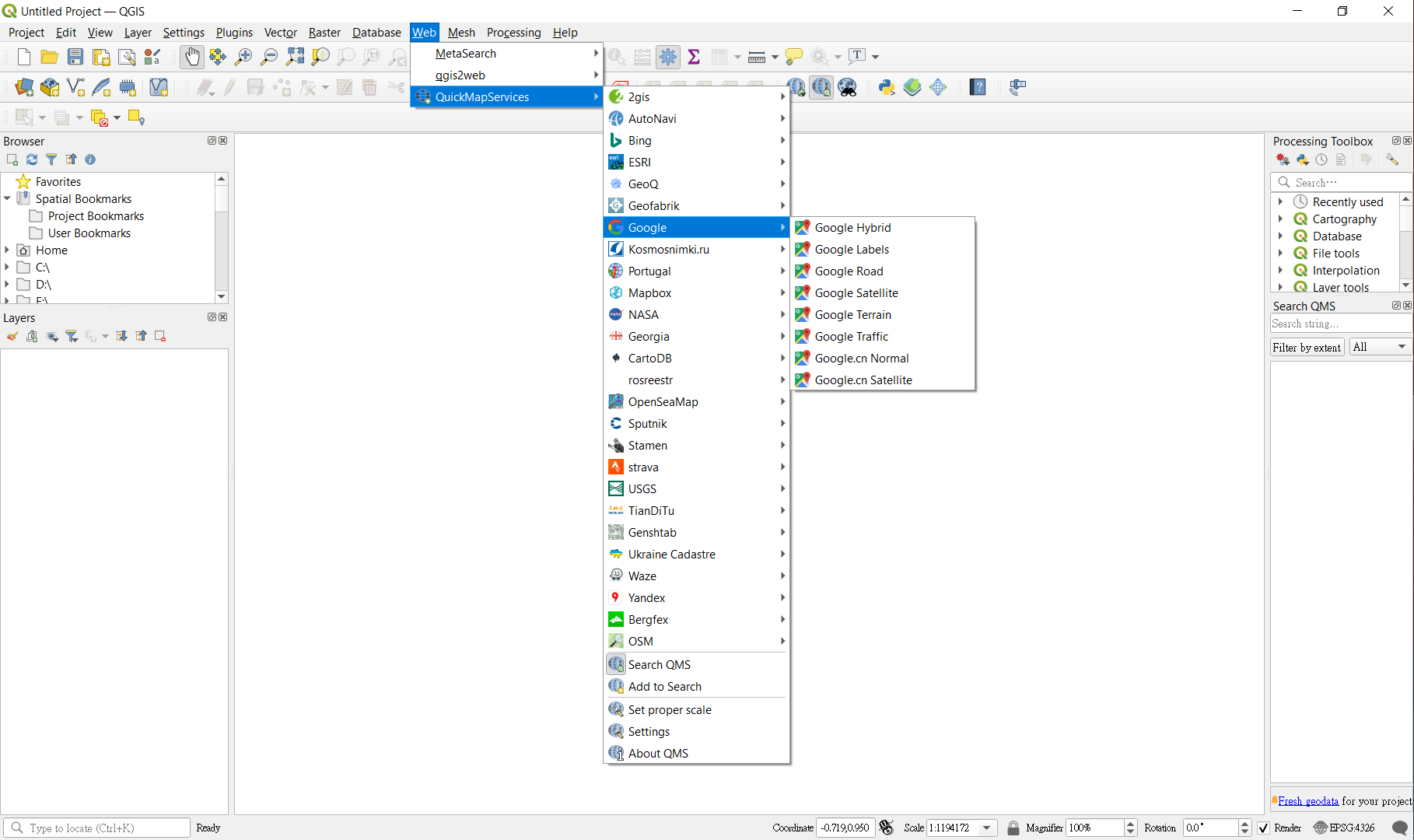Toggle the Filter by extent button
The width and height of the screenshot is (1414, 840).
click(x=1307, y=348)
